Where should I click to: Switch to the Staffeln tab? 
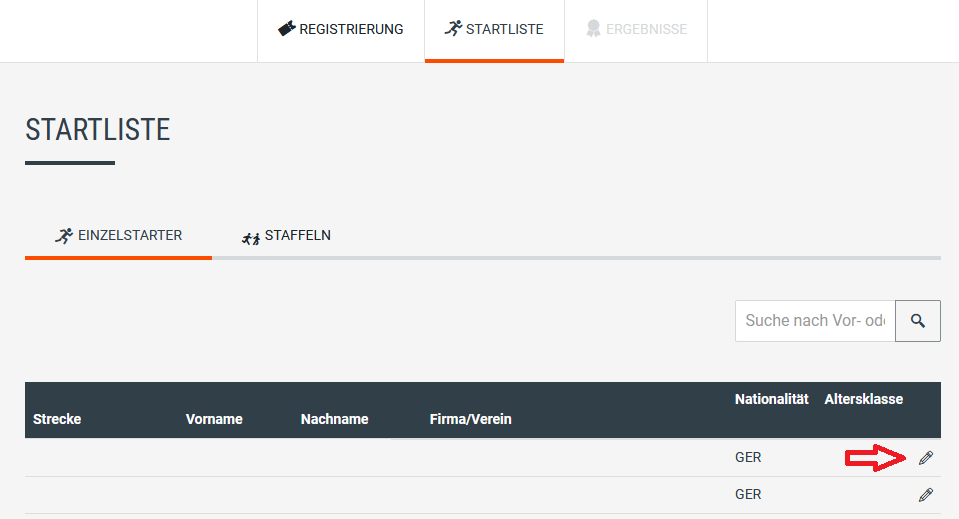click(x=286, y=236)
